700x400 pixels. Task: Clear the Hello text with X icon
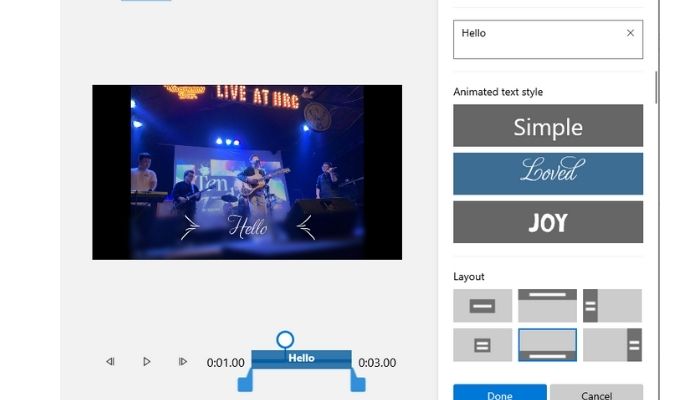(x=630, y=33)
